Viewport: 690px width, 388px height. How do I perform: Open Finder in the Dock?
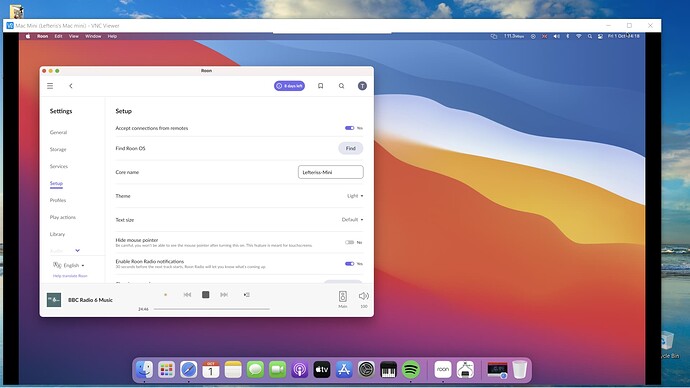[x=144, y=370]
